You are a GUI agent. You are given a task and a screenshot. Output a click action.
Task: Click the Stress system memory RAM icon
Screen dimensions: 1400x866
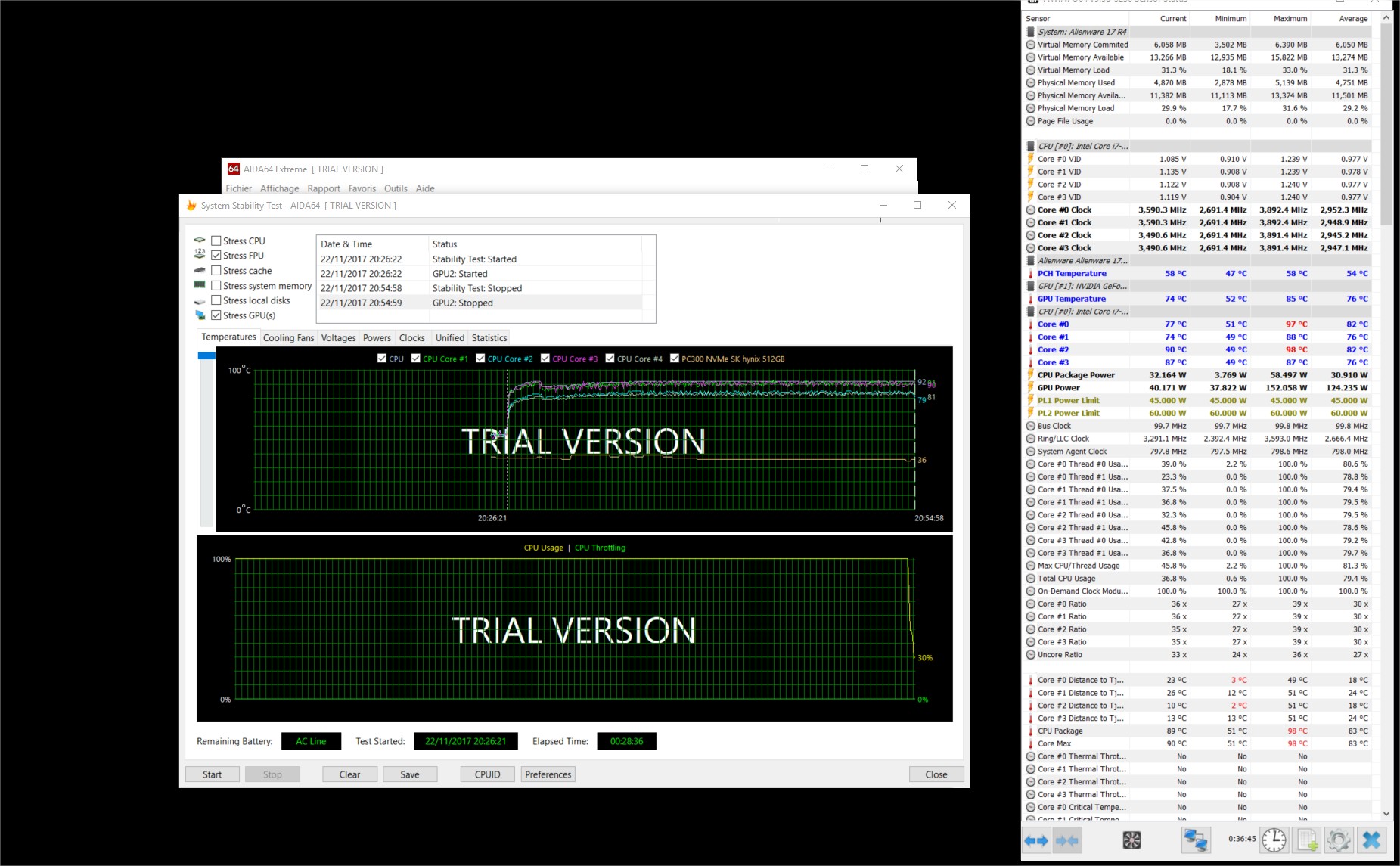200,285
